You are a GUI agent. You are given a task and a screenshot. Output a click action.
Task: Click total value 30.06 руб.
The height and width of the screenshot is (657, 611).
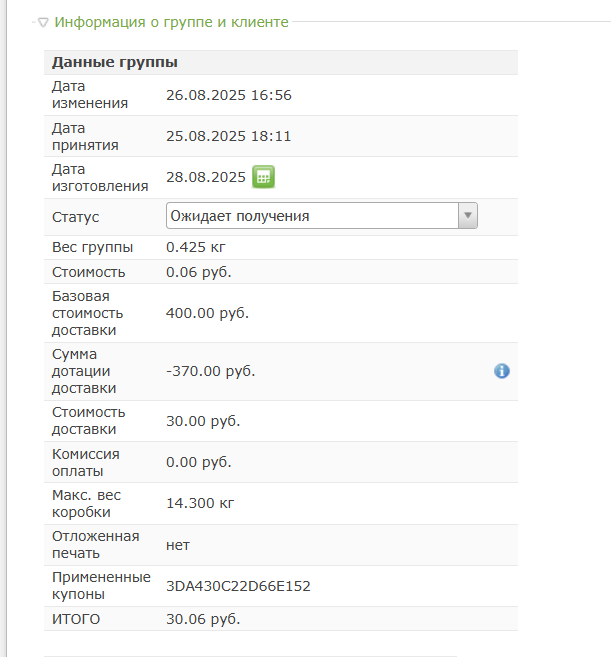click(203, 619)
